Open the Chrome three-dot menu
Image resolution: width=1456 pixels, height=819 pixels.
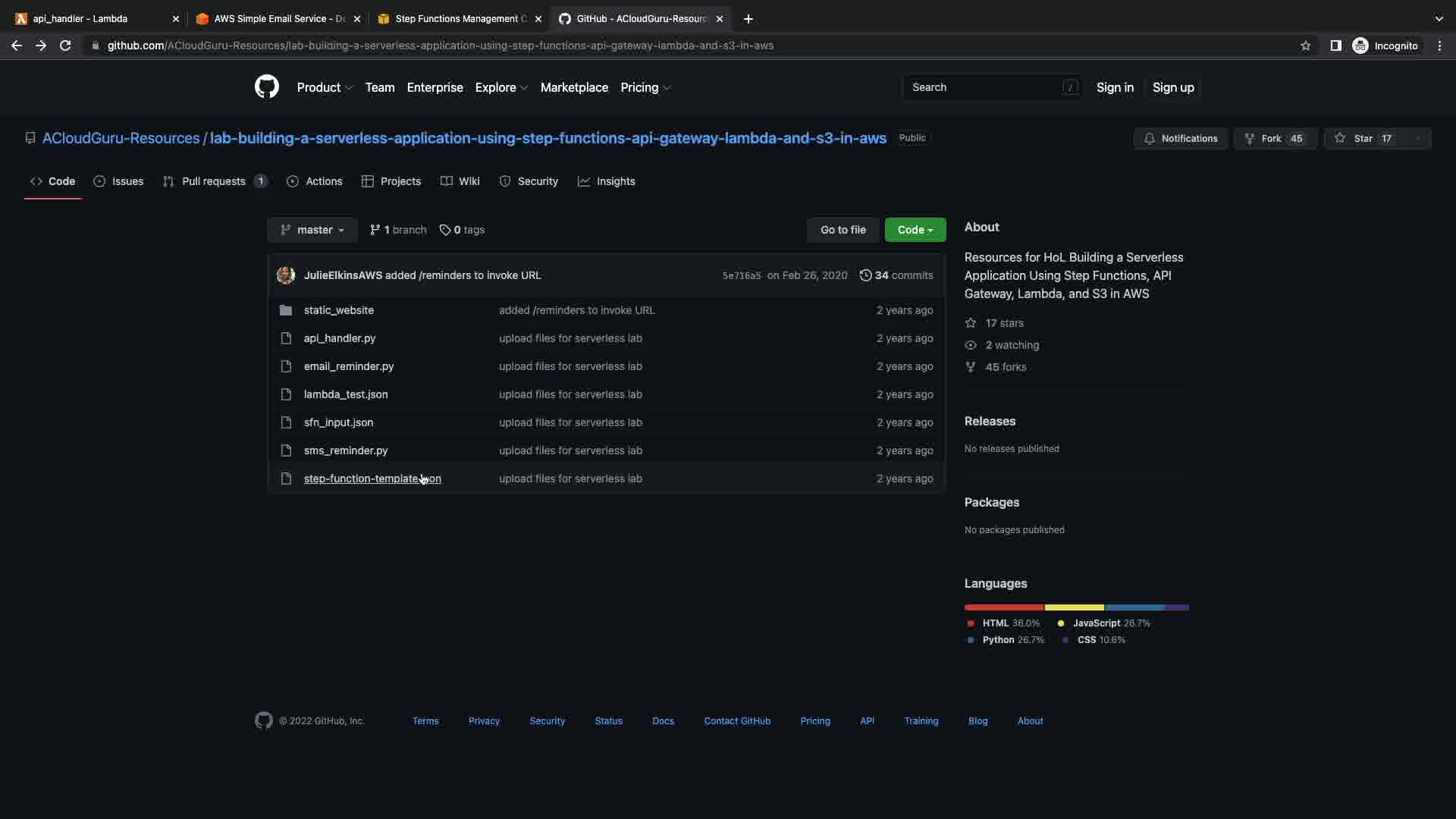point(1439,45)
